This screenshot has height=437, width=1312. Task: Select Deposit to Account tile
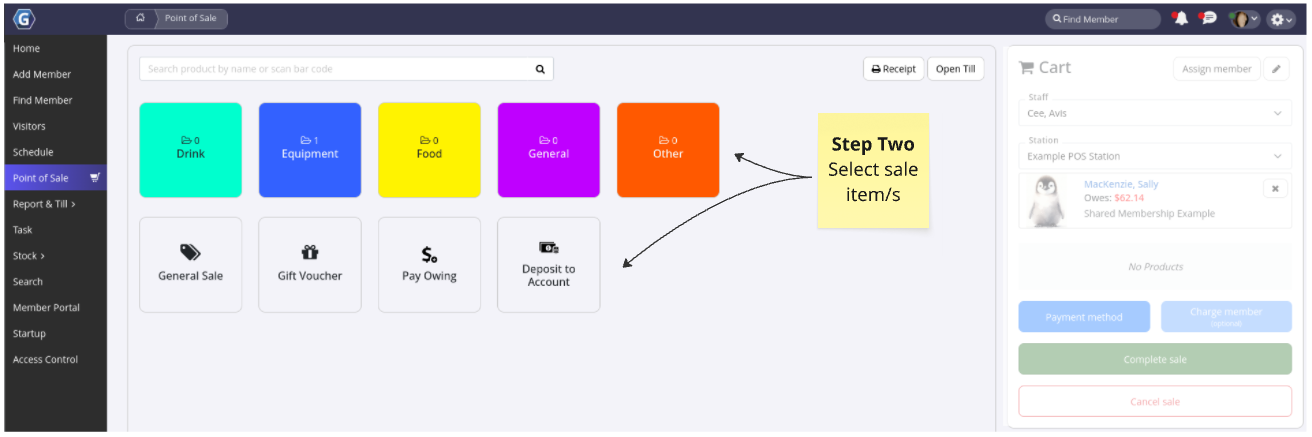[549, 265]
